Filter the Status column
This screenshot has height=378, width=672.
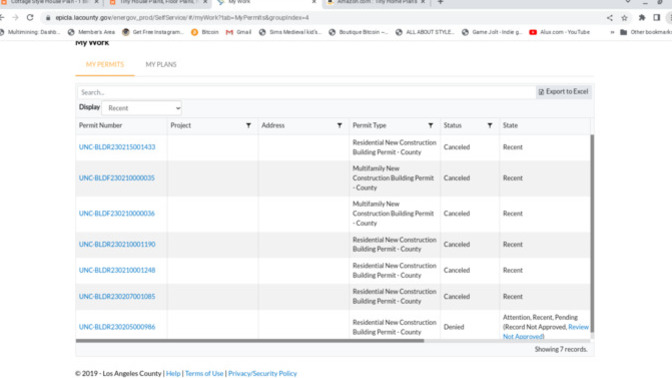point(489,125)
